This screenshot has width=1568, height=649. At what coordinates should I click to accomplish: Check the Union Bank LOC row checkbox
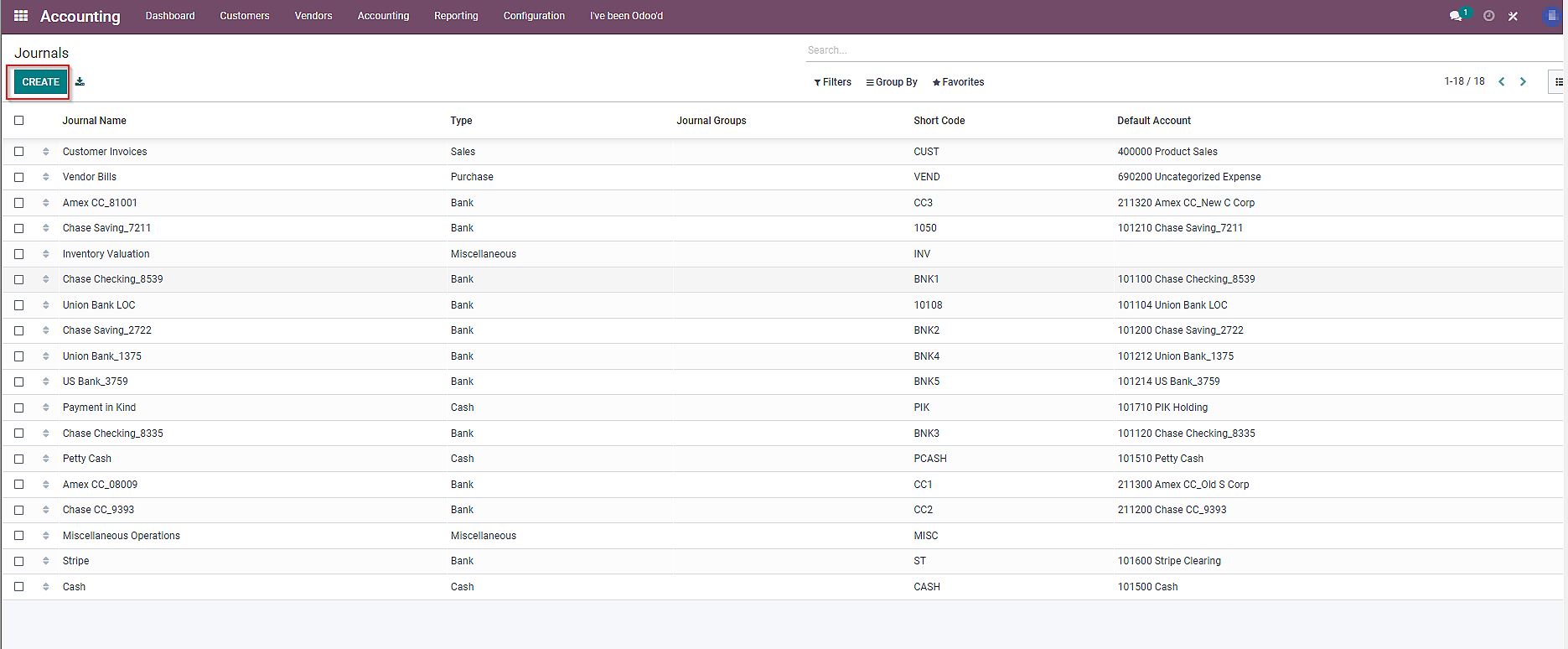click(19, 305)
